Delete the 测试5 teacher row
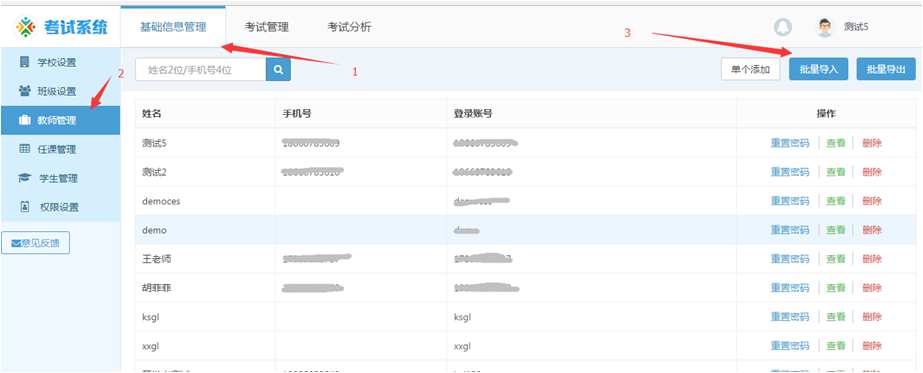Viewport: 923px width, 373px height. (x=872, y=143)
